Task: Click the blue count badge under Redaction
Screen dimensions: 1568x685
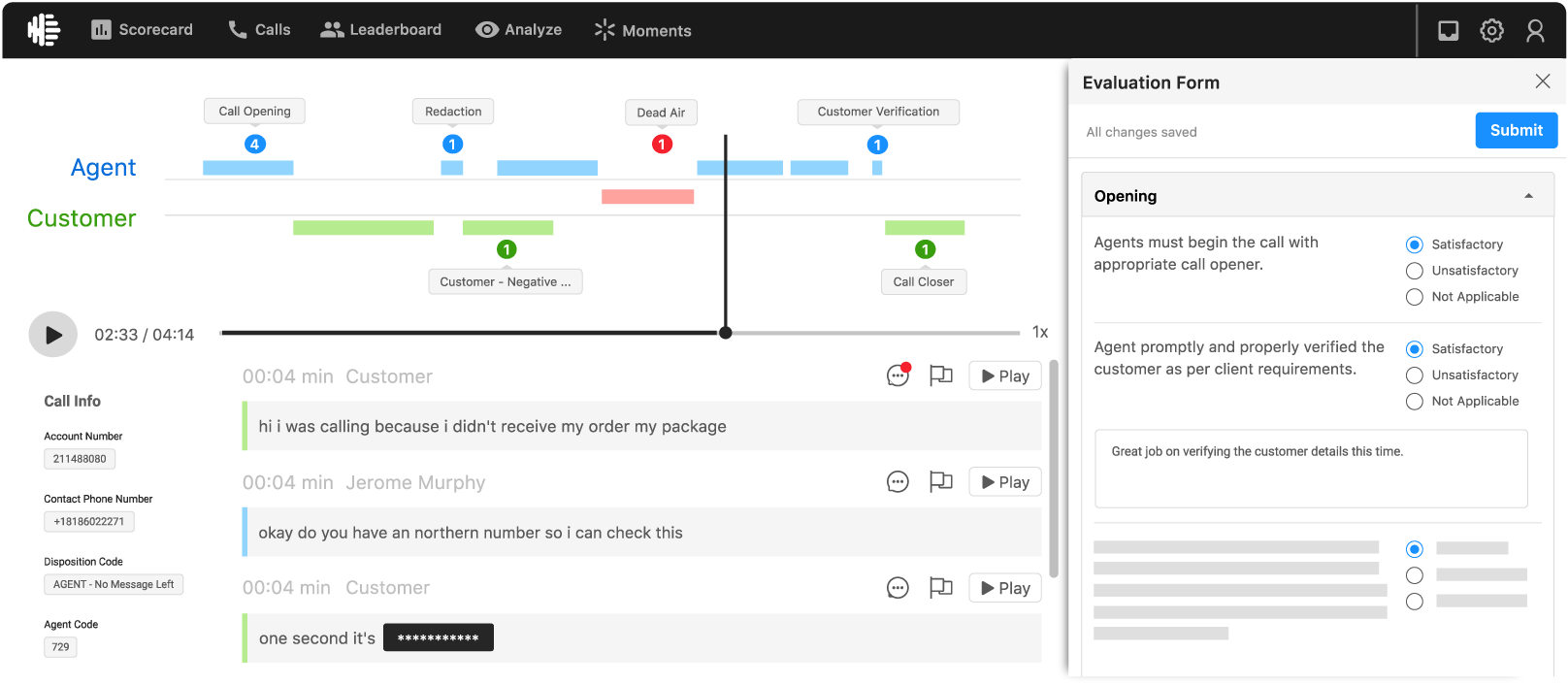Action: tap(452, 145)
